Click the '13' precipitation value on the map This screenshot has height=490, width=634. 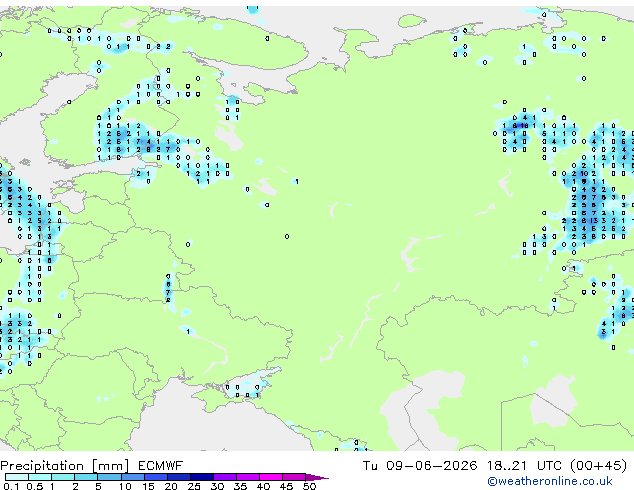[x=594, y=221]
